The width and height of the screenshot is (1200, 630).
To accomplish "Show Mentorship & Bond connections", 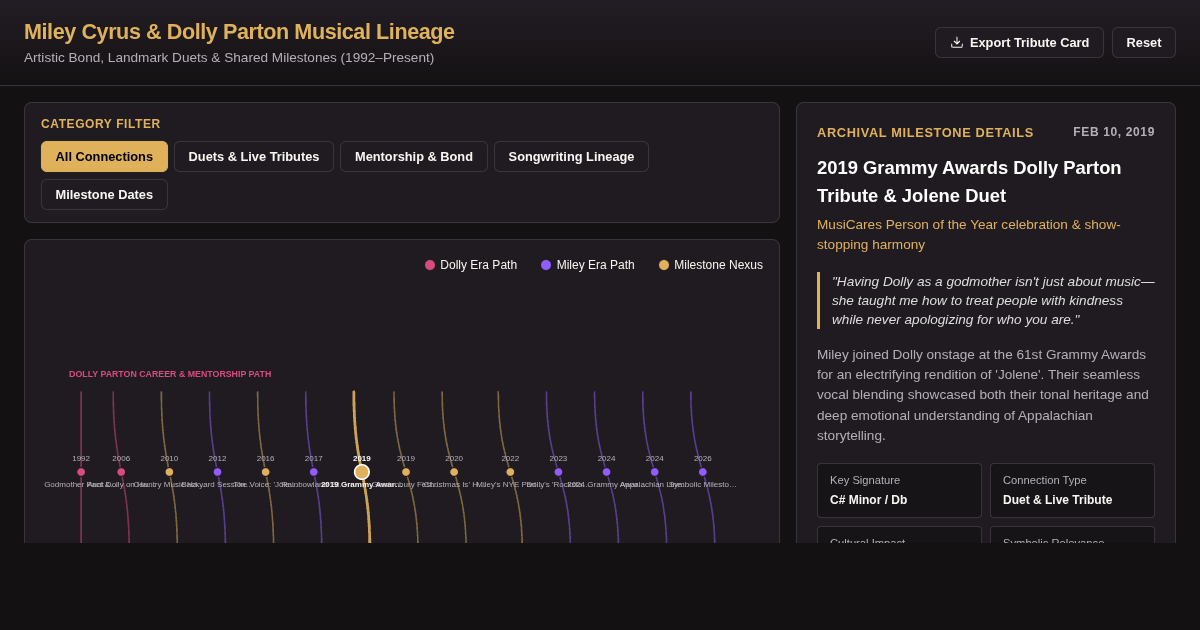I will click(414, 156).
